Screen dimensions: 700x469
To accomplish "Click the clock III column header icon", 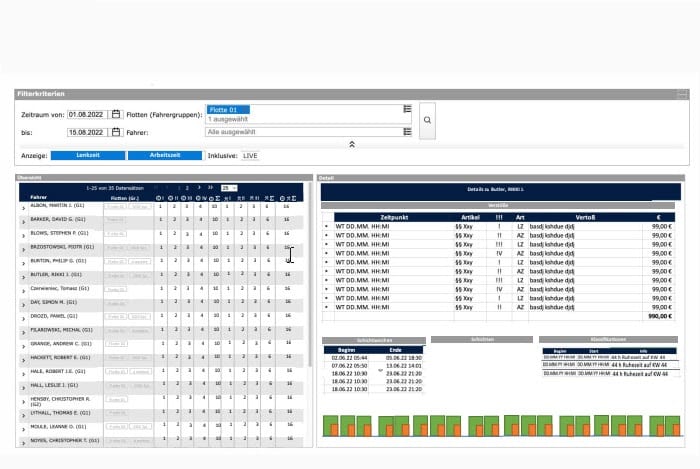I will (186, 198).
